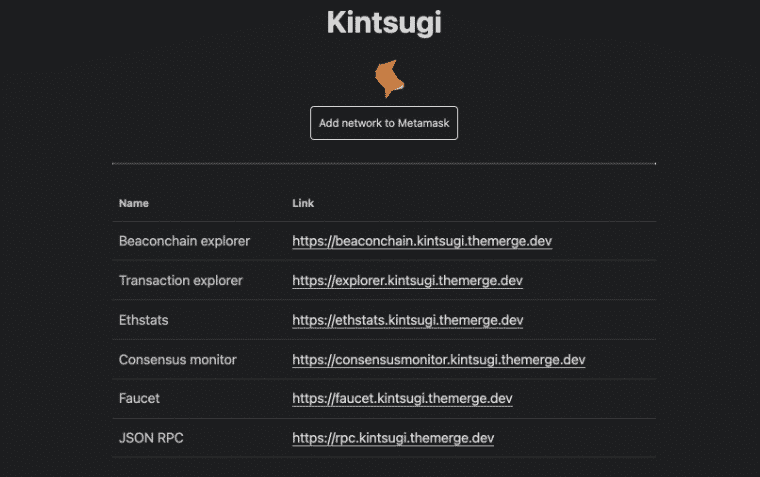760x477 pixels.
Task: Open the consensusmonitor.kintsugi.themerge.dev link
Action: tap(439, 360)
